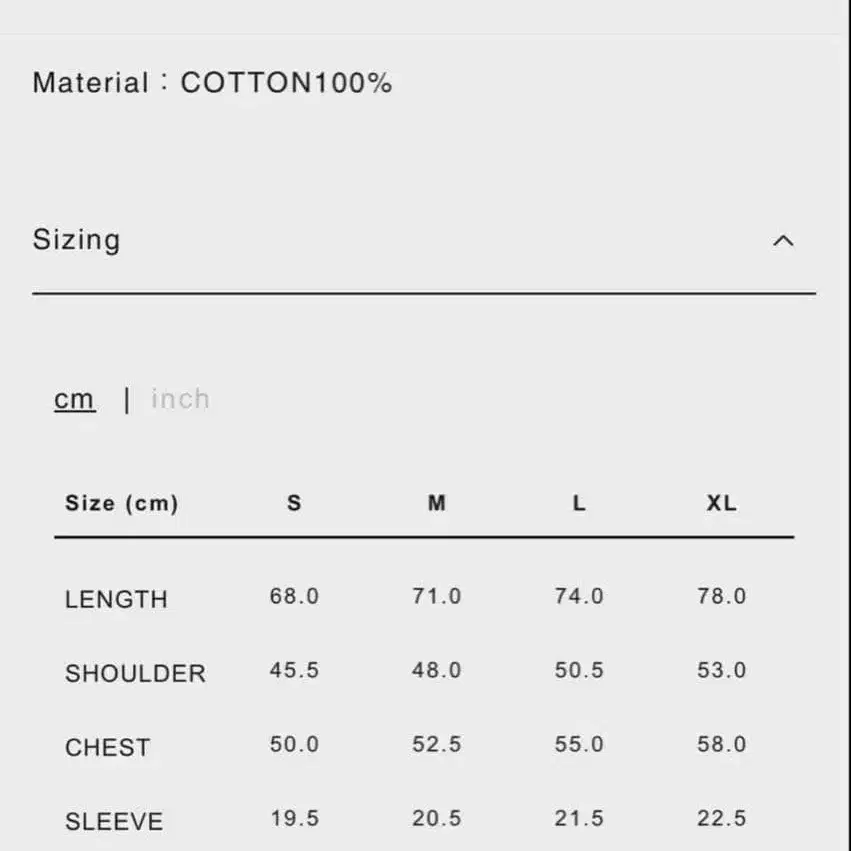Click the 19.5 sleeve value for S

[x=294, y=818]
